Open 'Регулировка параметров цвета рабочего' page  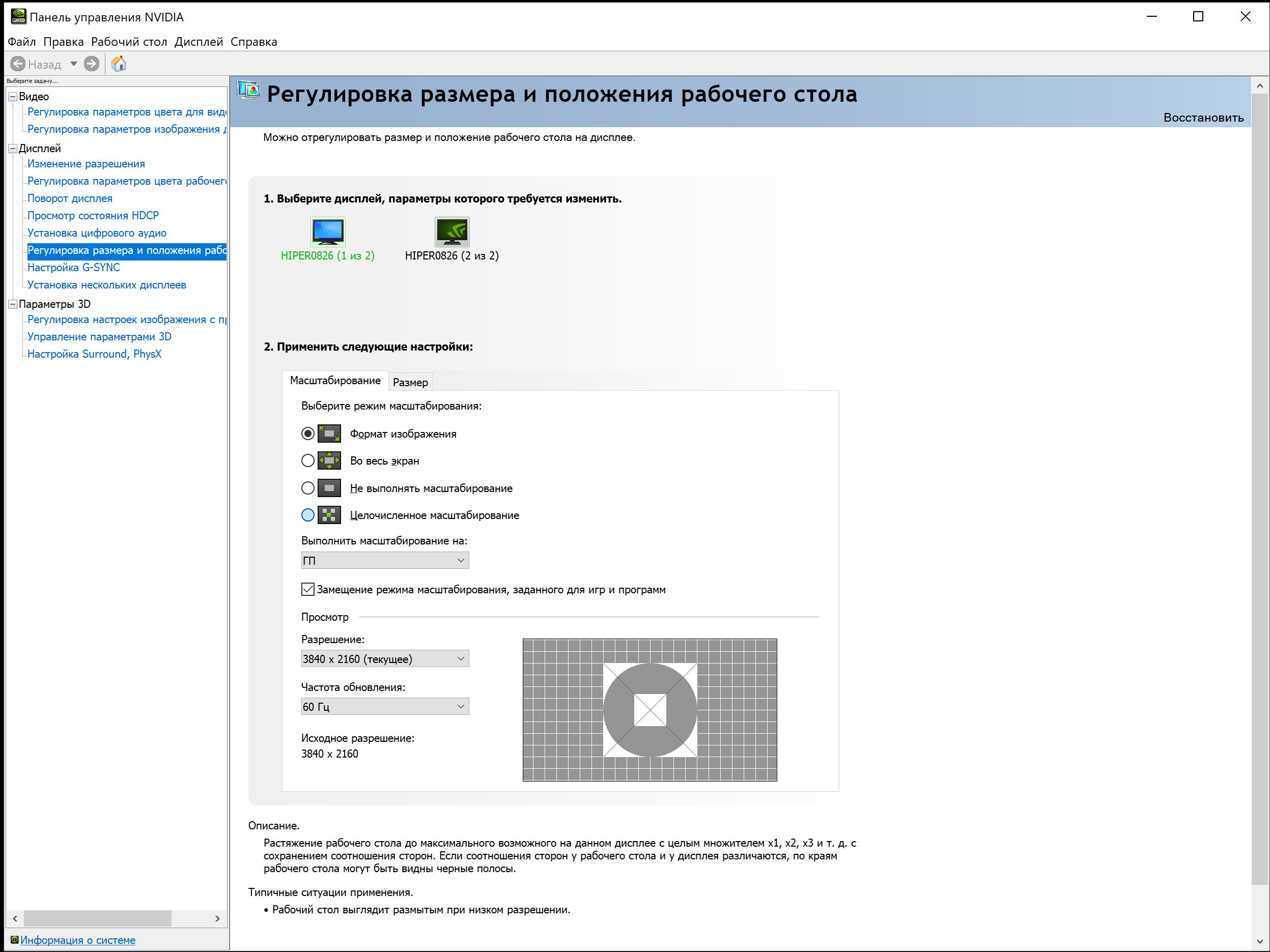pyautogui.click(x=127, y=181)
